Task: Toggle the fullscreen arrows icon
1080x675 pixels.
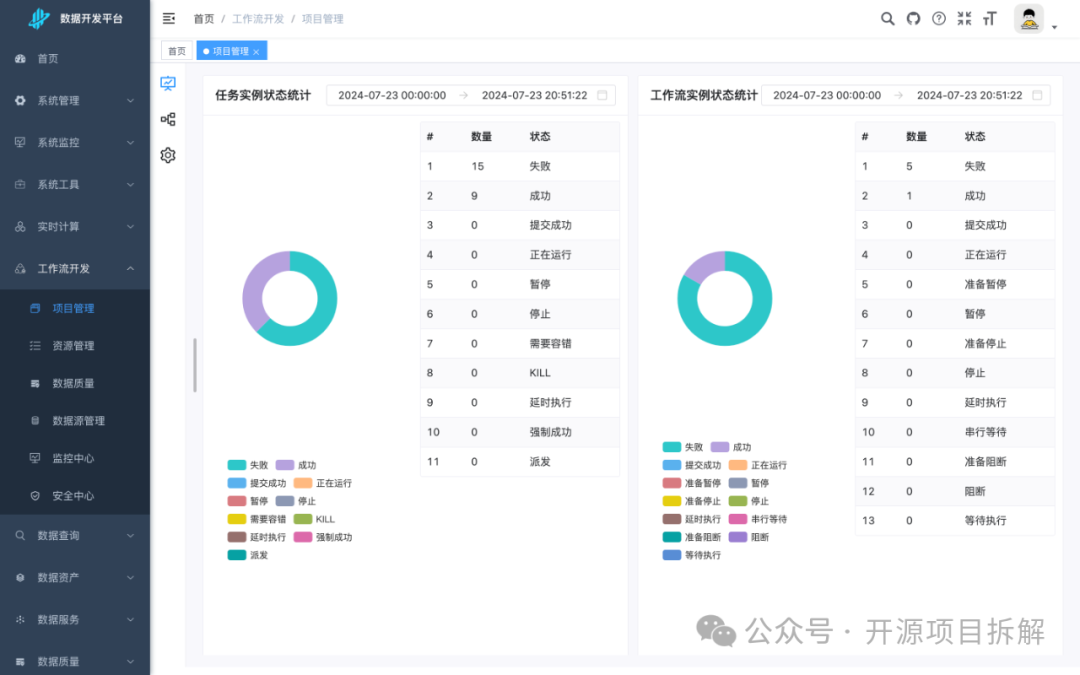Action: [964, 18]
